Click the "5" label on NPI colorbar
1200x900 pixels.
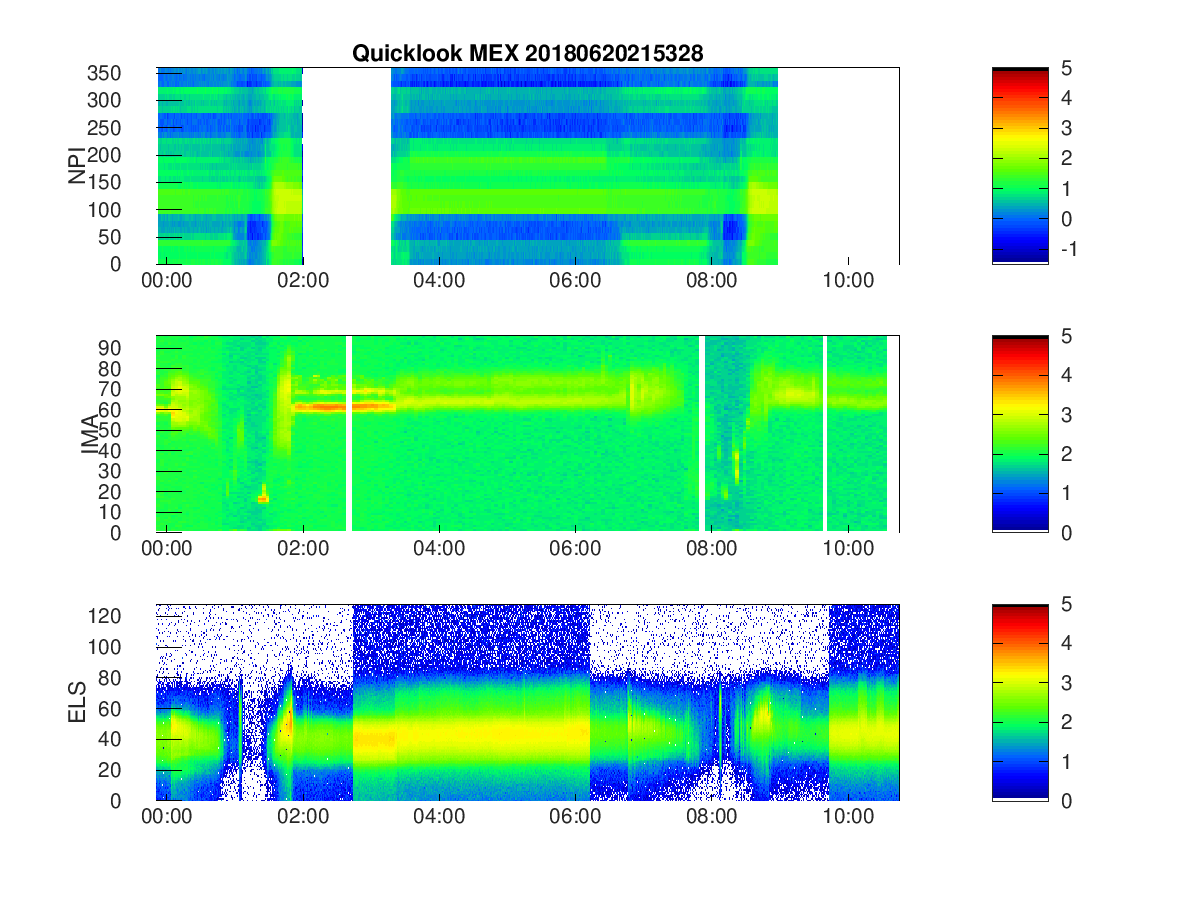click(1065, 68)
